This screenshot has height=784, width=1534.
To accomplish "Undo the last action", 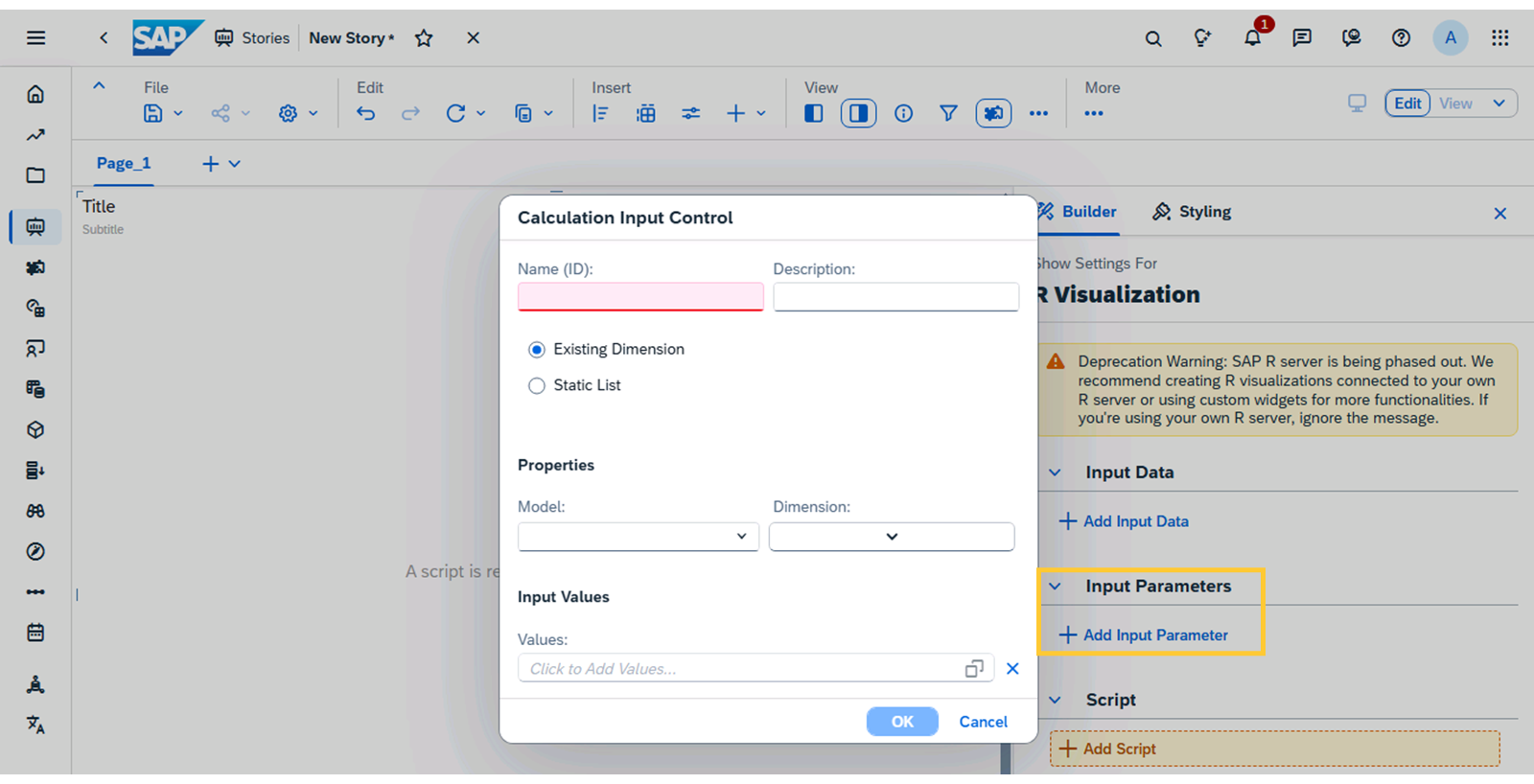I will click(x=366, y=113).
